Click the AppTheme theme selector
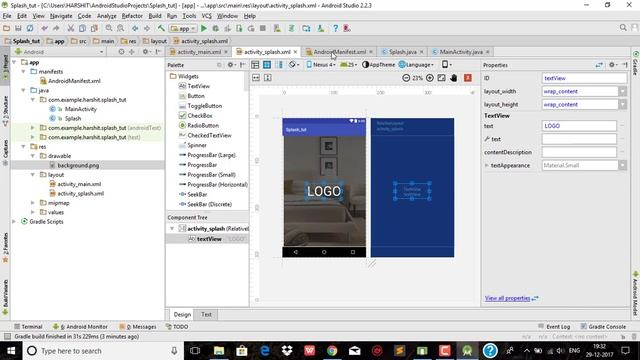This screenshot has height=360, width=640. (x=378, y=65)
